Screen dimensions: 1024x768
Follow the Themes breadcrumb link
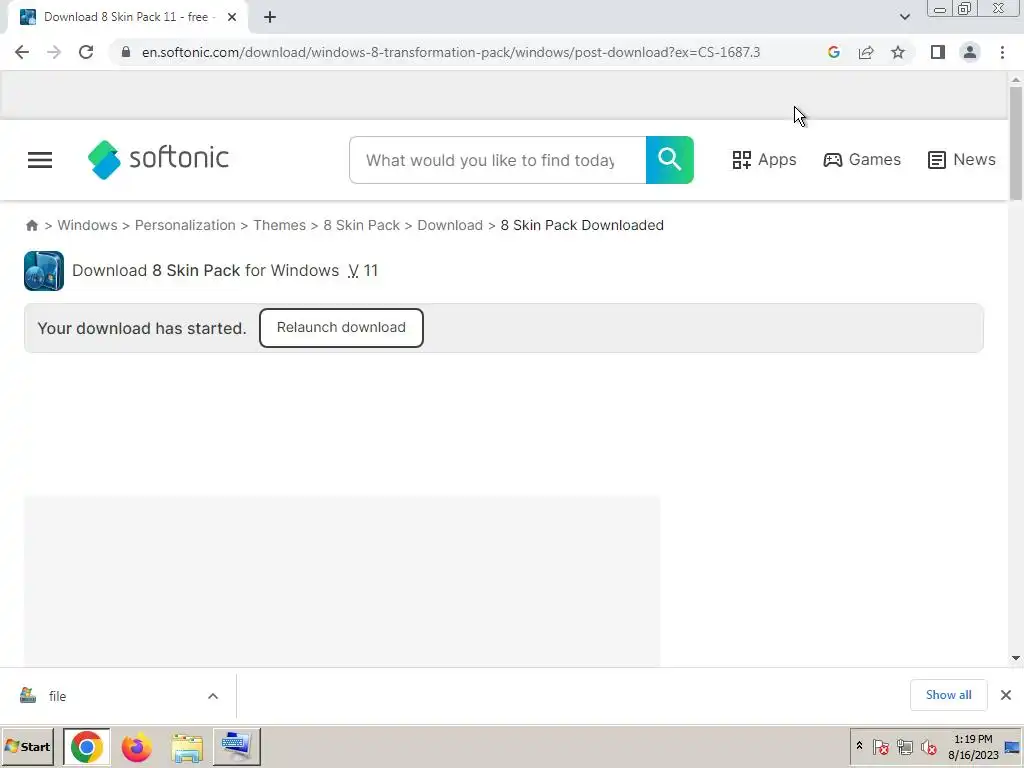[280, 225]
